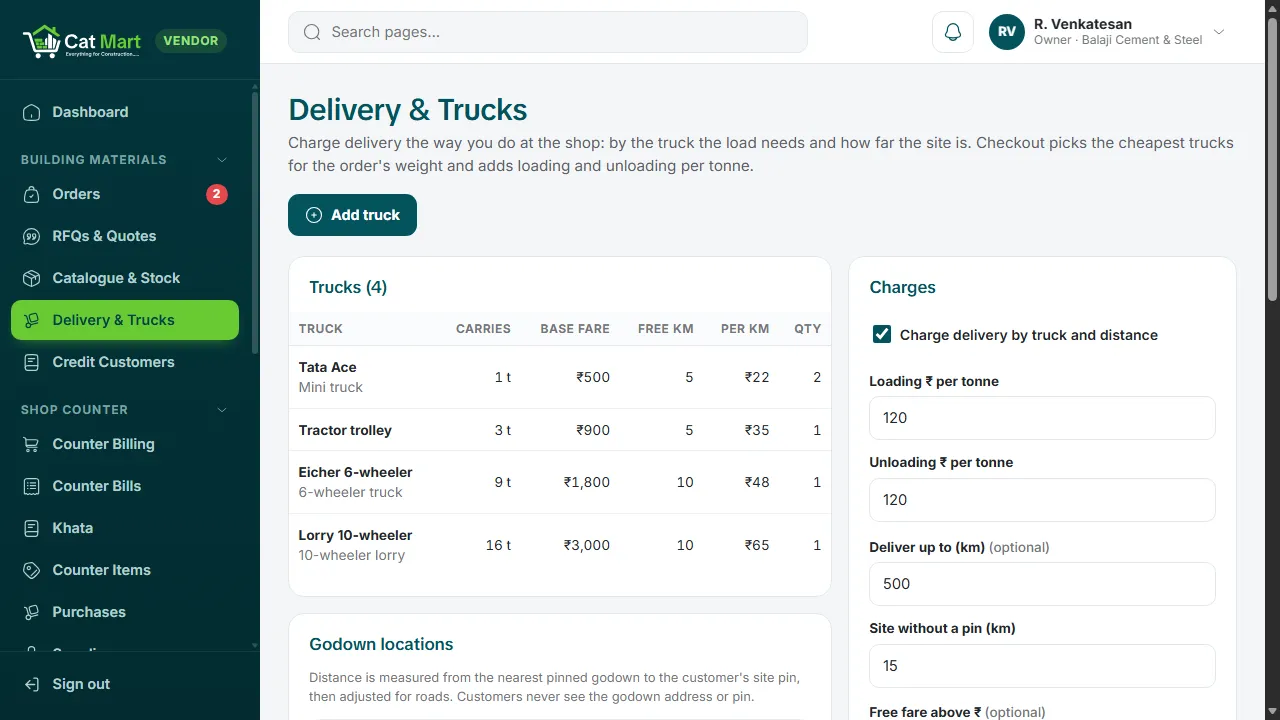Click the Counter Bills icon
Screen dimensions: 1280x720
32,486
